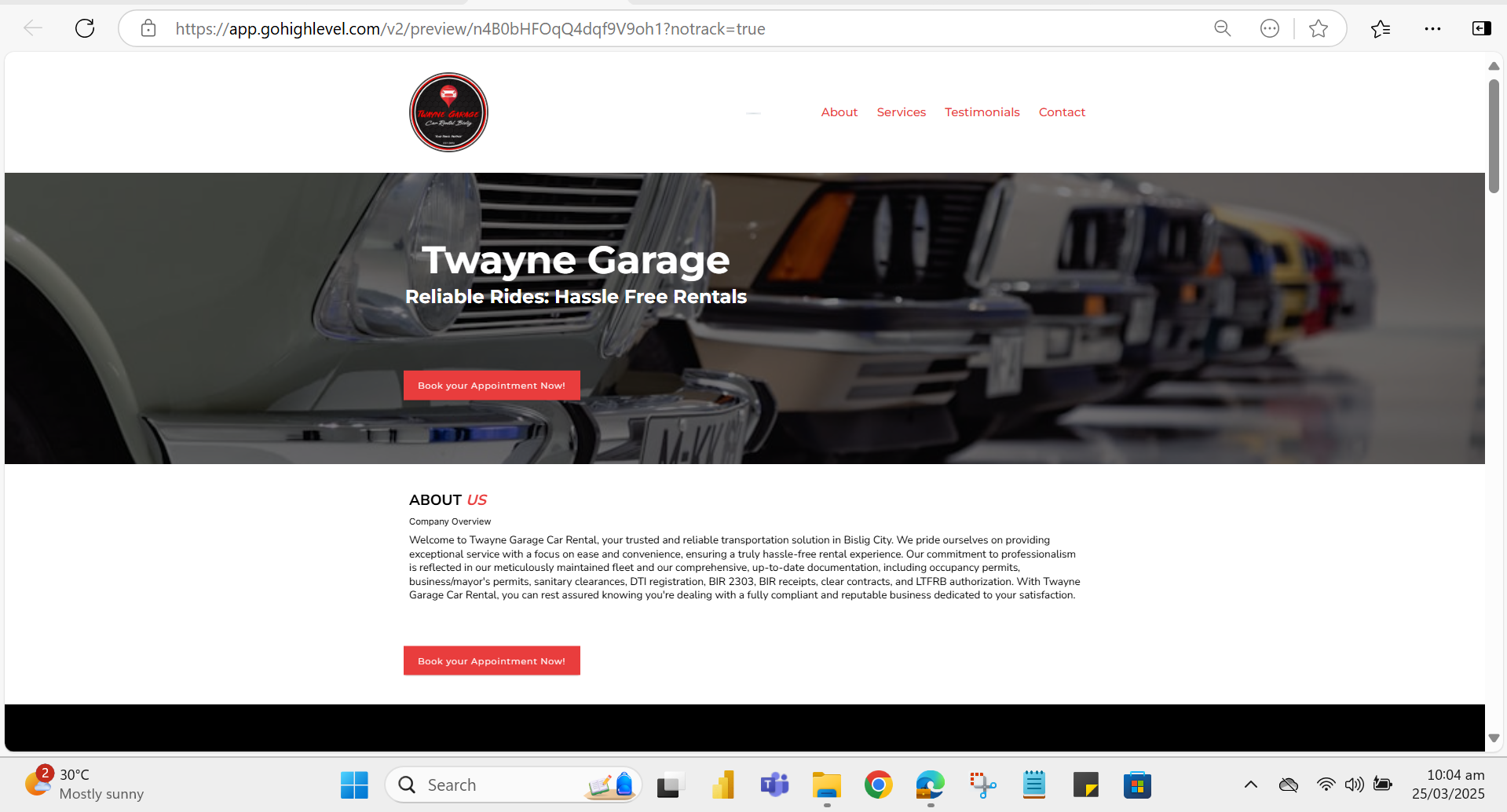This screenshot has height=812, width=1507.
Task: Open Sticky Notes from the taskbar
Action: tap(1086, 785)
